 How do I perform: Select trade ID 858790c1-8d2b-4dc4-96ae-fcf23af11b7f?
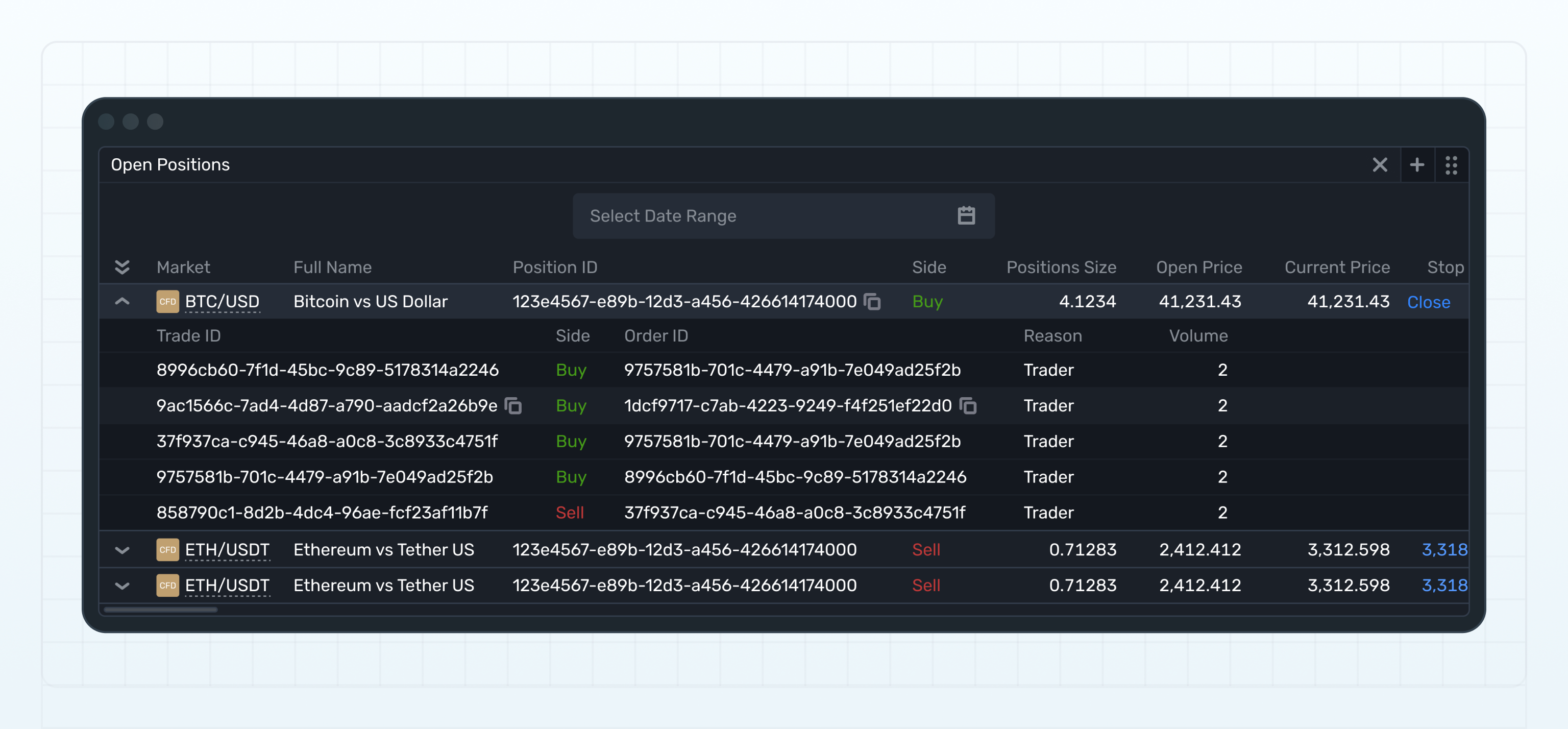coord(322,513)
